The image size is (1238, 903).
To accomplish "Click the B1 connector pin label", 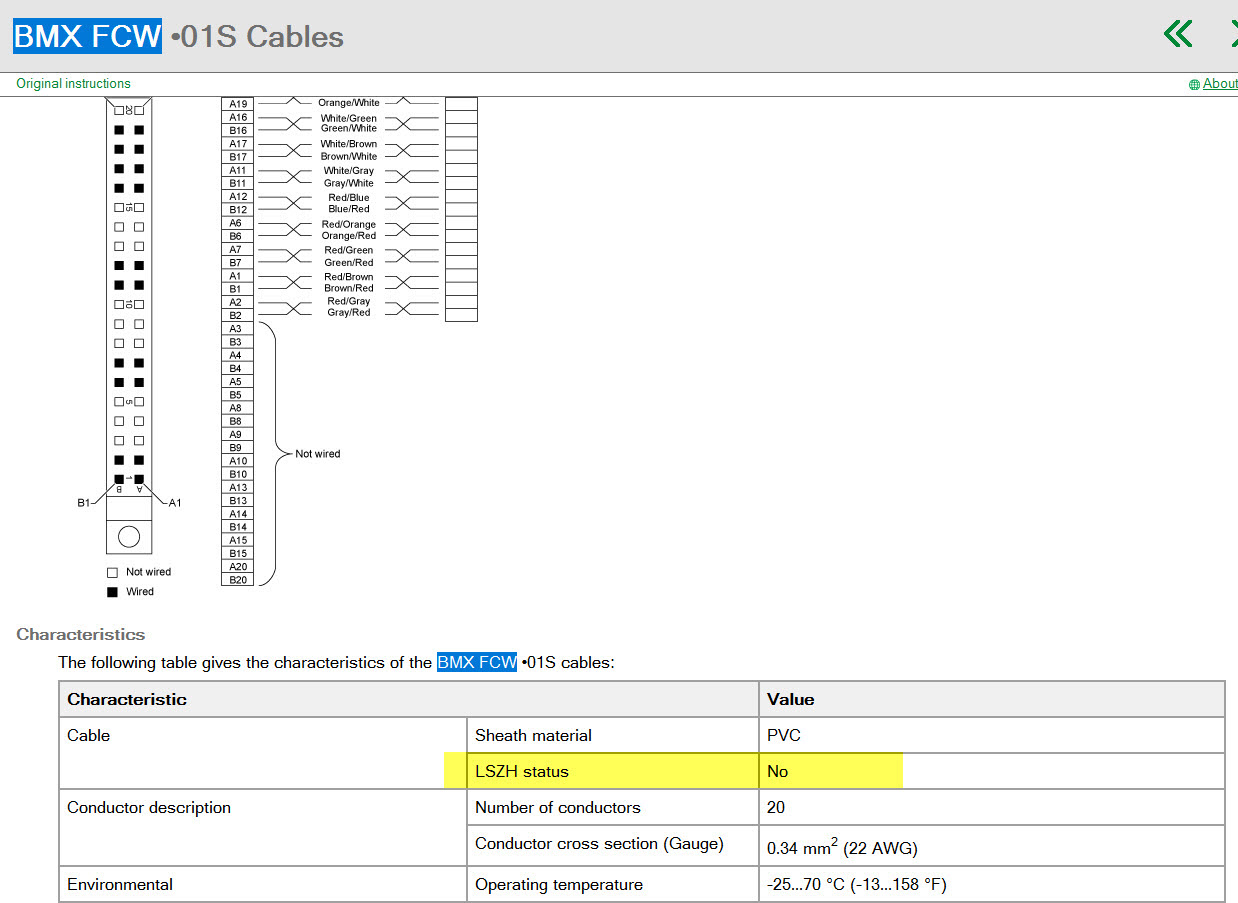I will (84, 502).
